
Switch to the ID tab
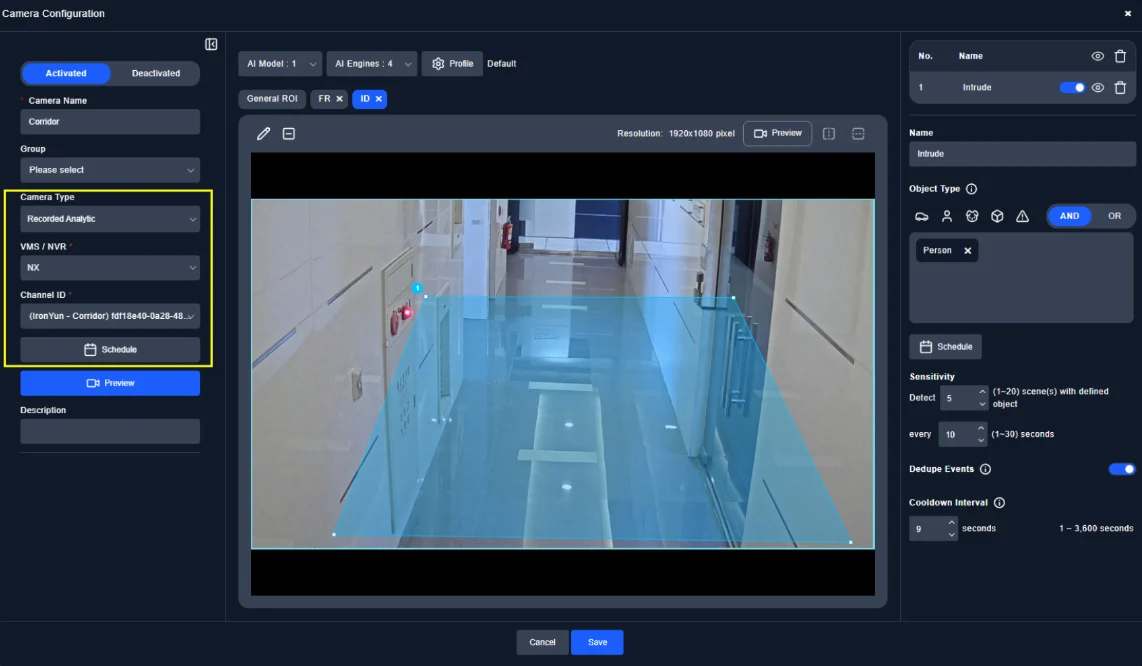(364, 99)
